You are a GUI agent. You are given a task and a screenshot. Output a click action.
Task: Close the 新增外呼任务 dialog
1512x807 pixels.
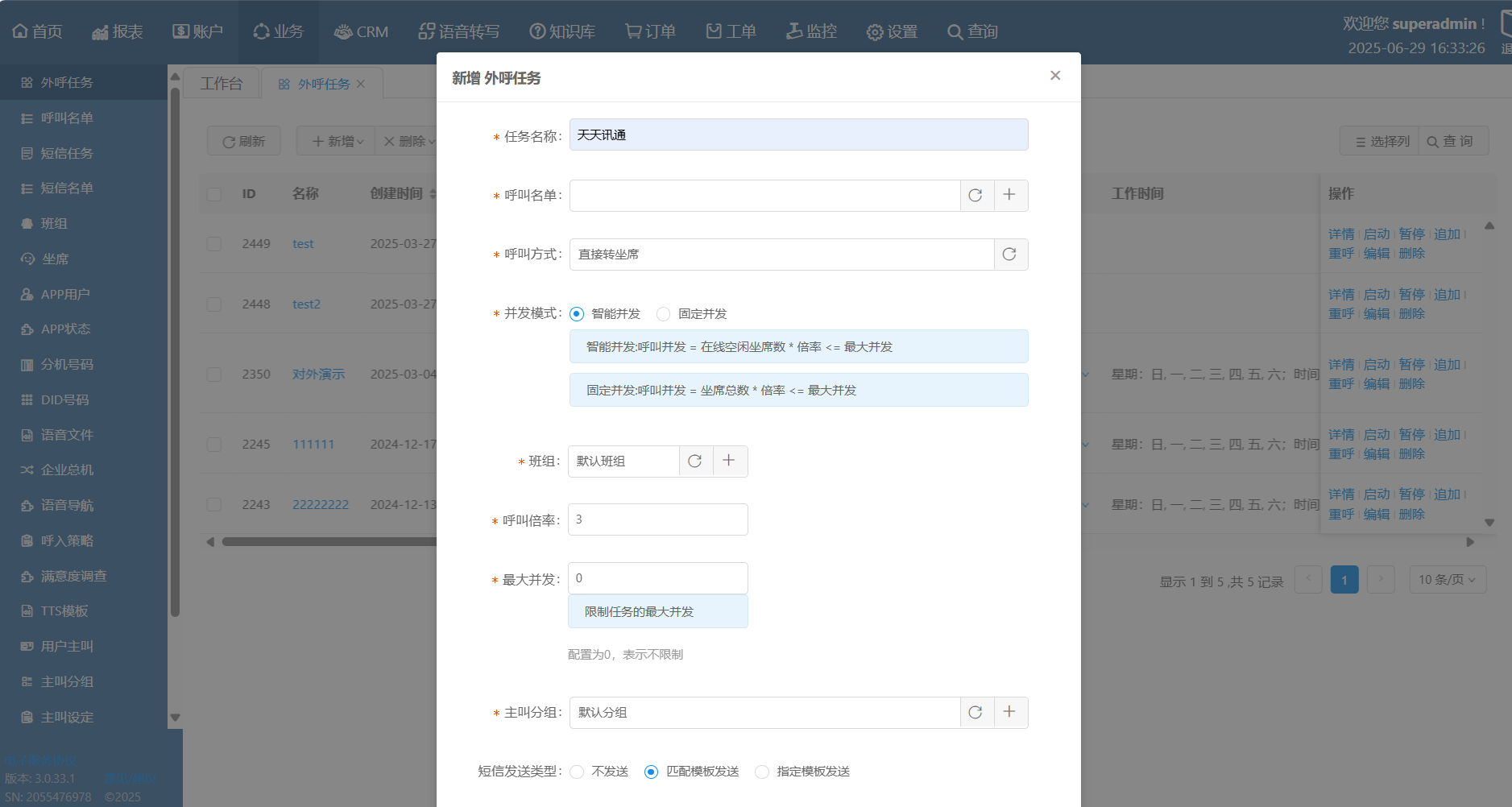[1055, 76]
